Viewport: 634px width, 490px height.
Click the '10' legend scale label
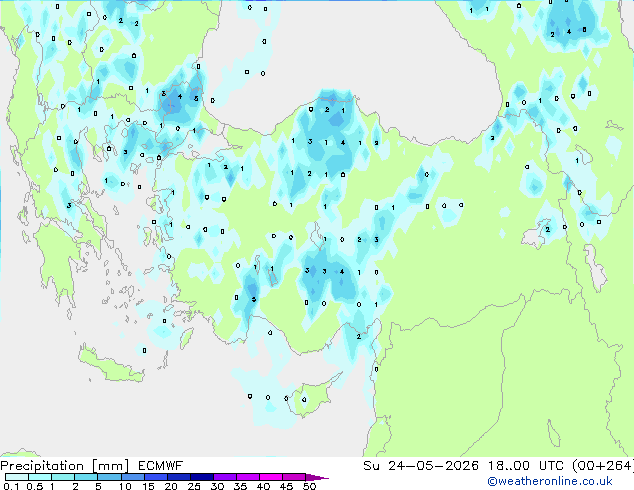[x=125, y=486]
